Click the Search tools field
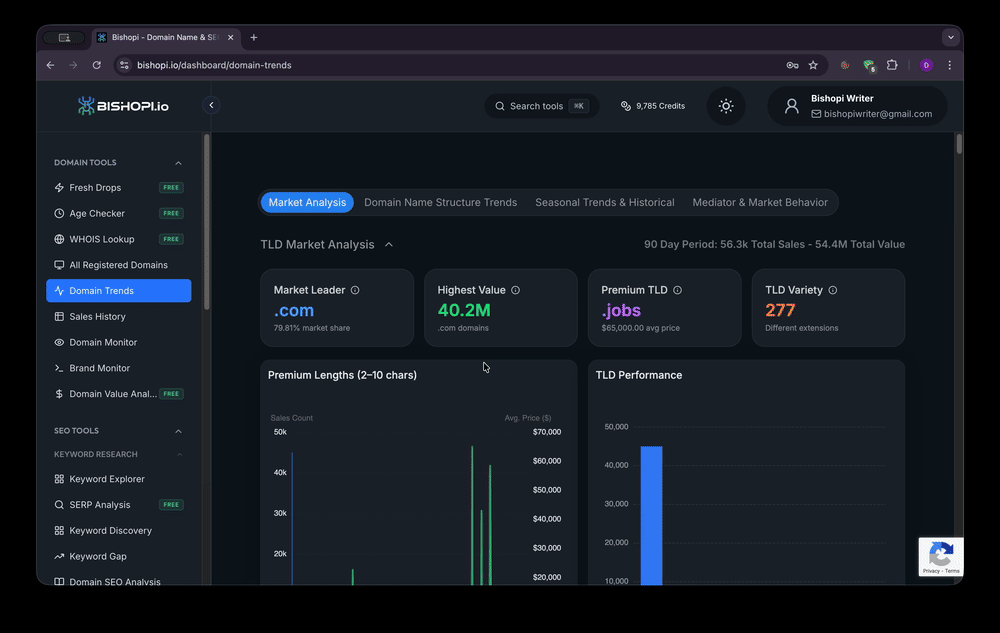The image size is (1000, 633). [541, 106]
